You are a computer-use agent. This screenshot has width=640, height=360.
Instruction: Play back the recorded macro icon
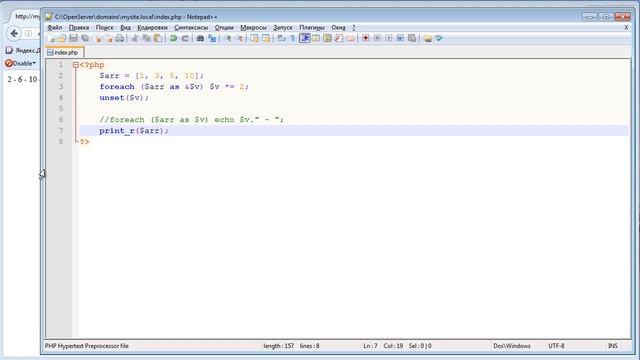coord(389,38)
